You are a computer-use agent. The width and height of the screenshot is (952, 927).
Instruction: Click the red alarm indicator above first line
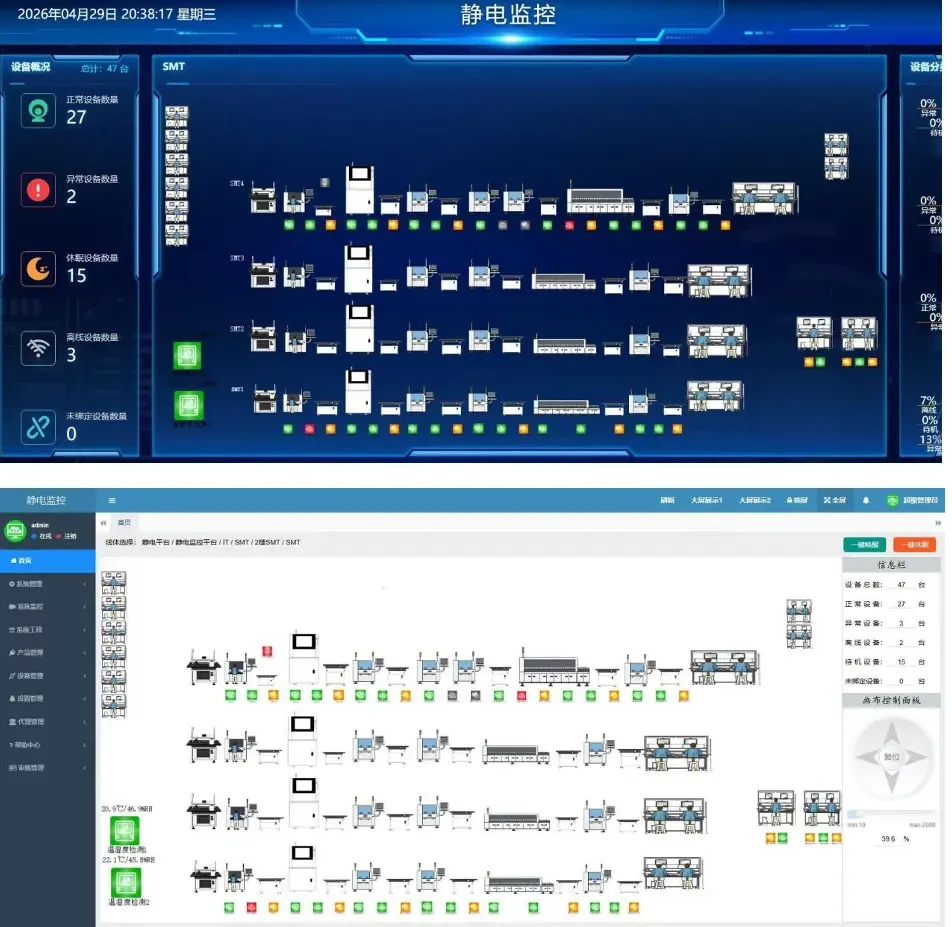pos(267,651)
